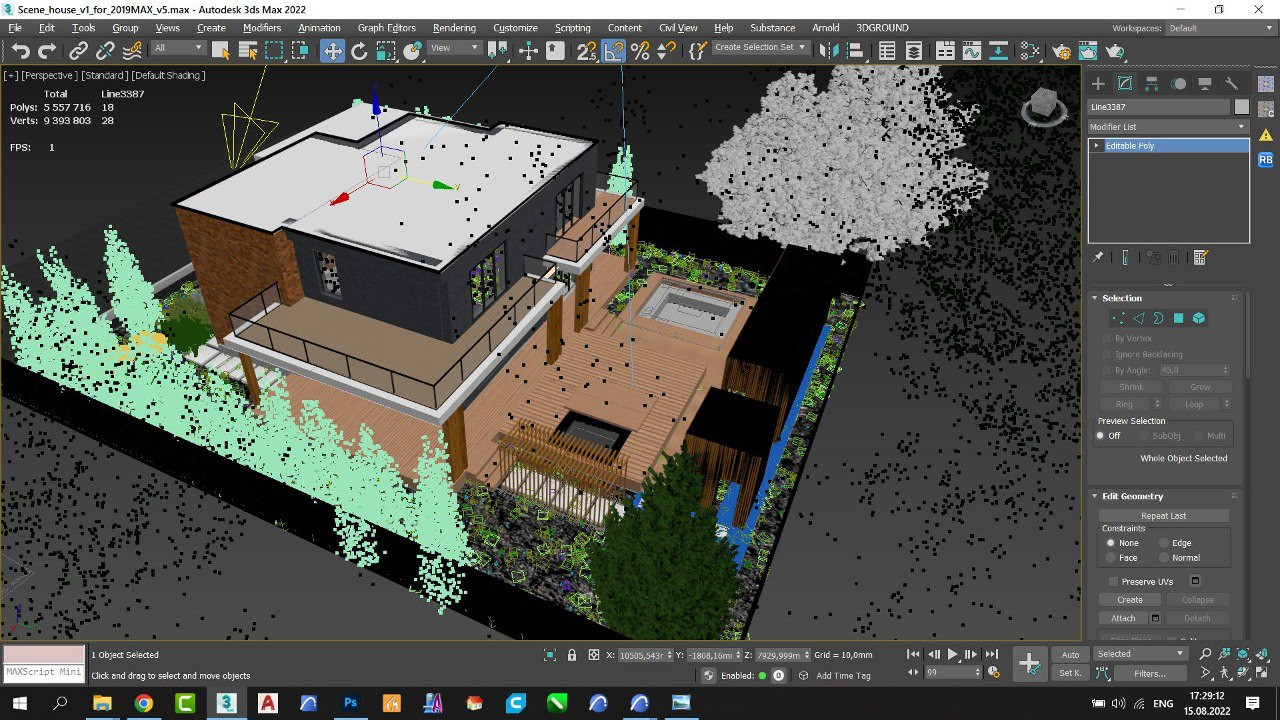Enable the Preserve UVs checkbox
Image resolution: width=1280 pixels, height=720 pixels.
click(x=1113, y=581)
